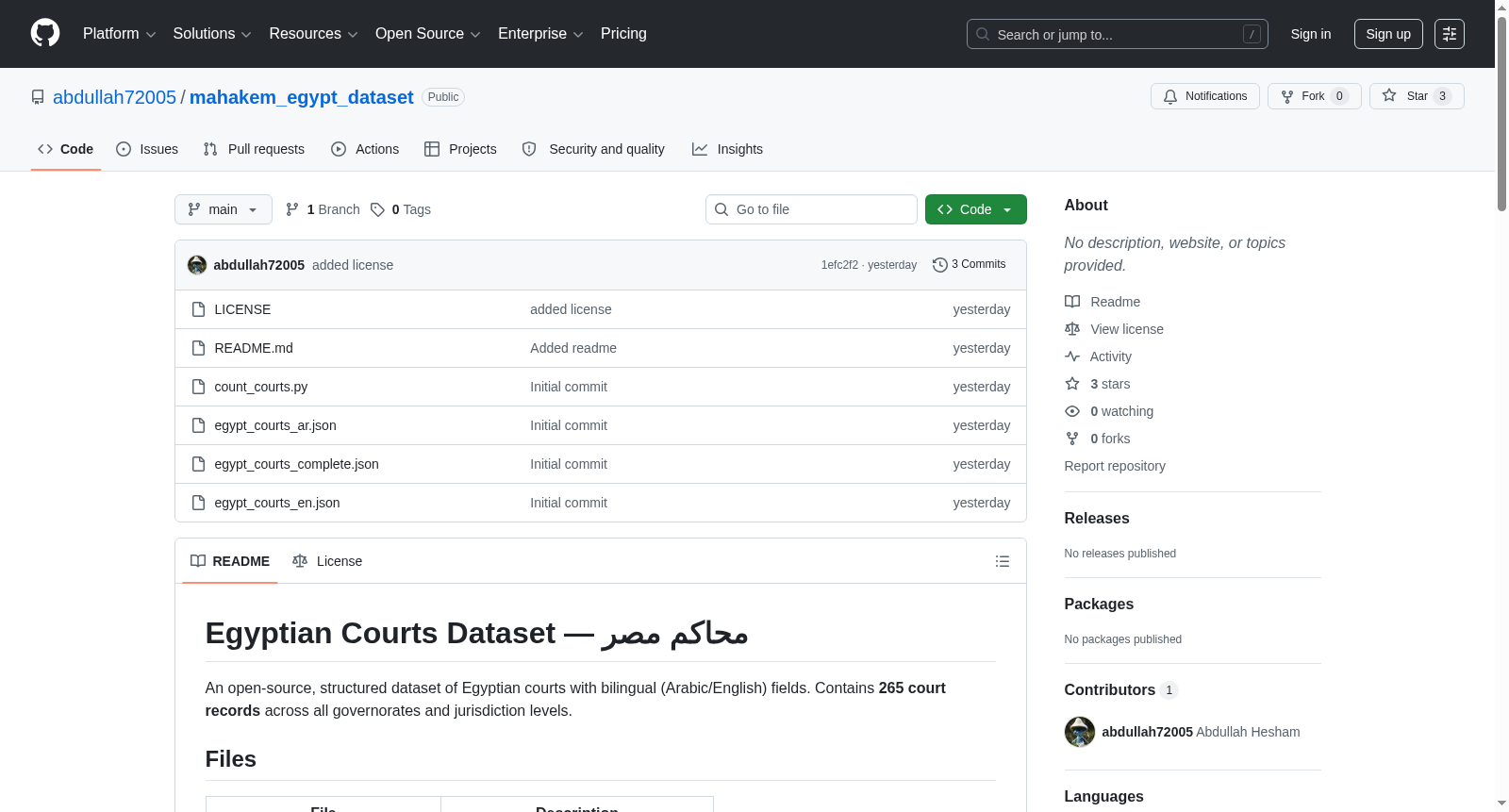Click the egypt_courts_complete.json file icon
Viewport: 1509px width, 812px height.
(198, 464)
